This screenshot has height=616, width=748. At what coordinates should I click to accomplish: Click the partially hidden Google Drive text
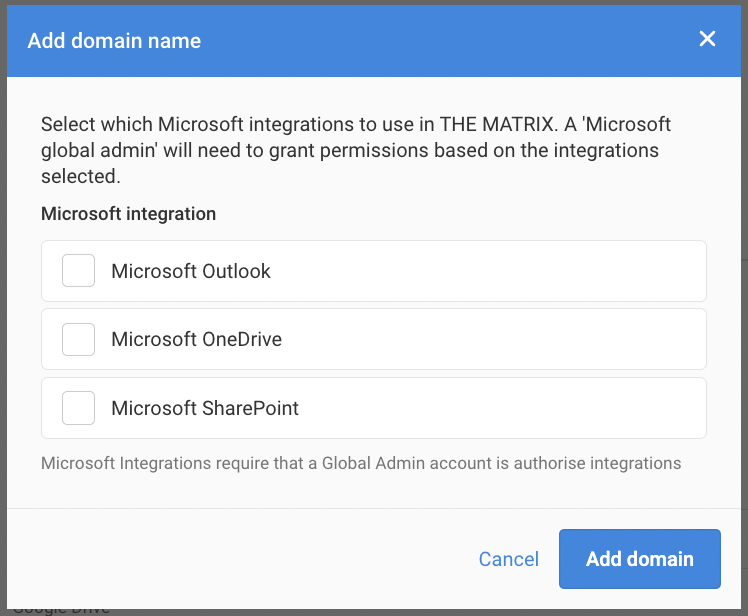tap(60, 609)
